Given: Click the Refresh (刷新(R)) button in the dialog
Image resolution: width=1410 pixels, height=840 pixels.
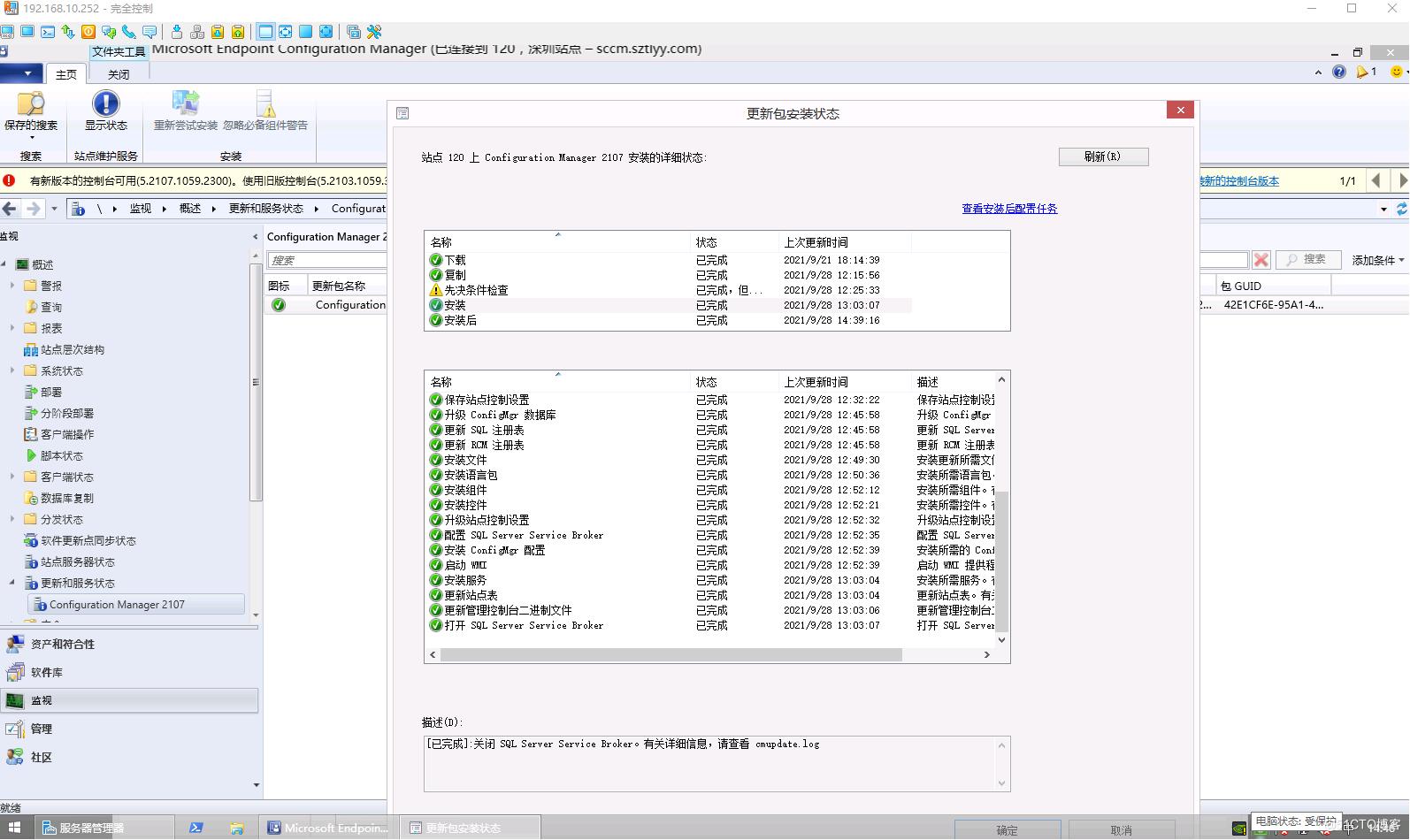Looking at the screenshot, I should (x=1103, y=157).
